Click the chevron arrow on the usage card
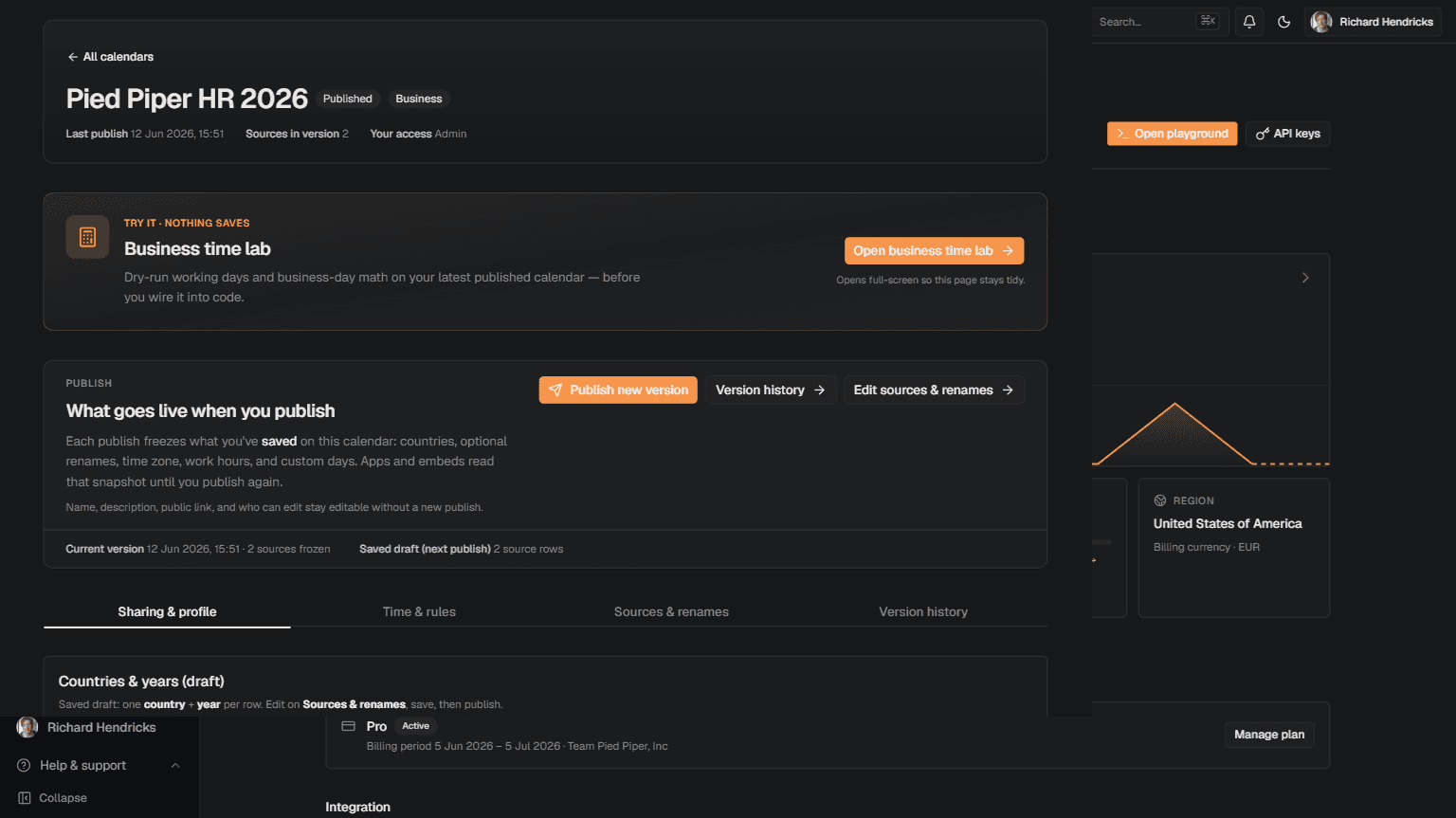The height and width of the screenshot is (818, 1456). [x=1305, y=278]
